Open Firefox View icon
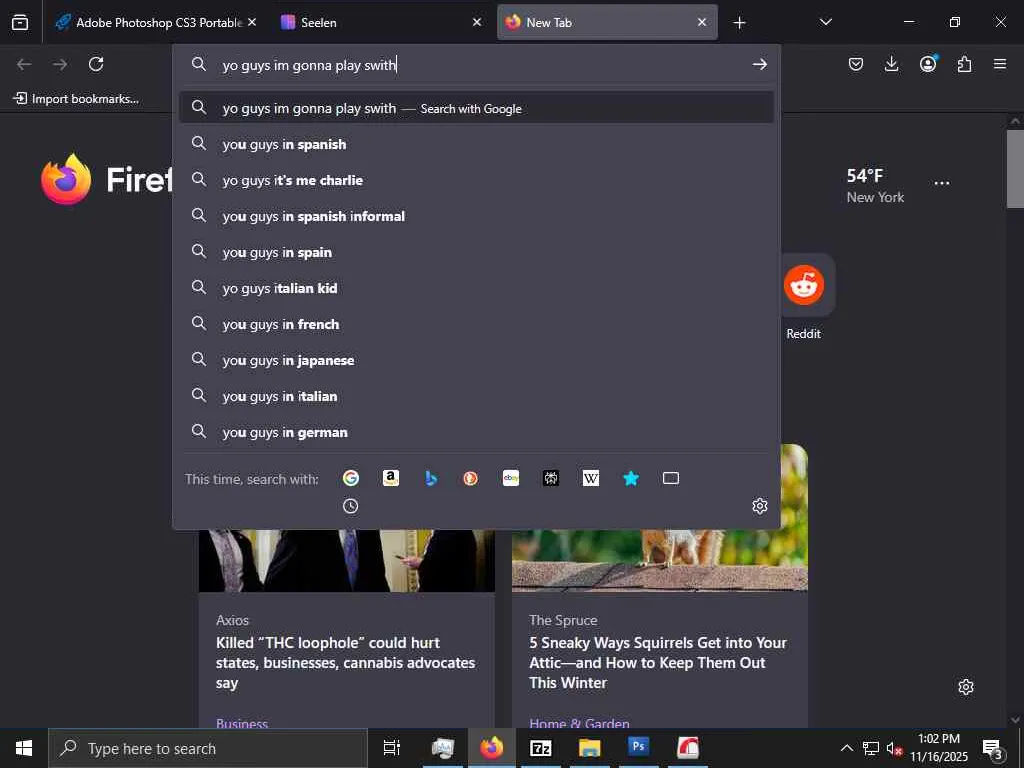Viewport: 1024px width, 768px height. point(20,22)
